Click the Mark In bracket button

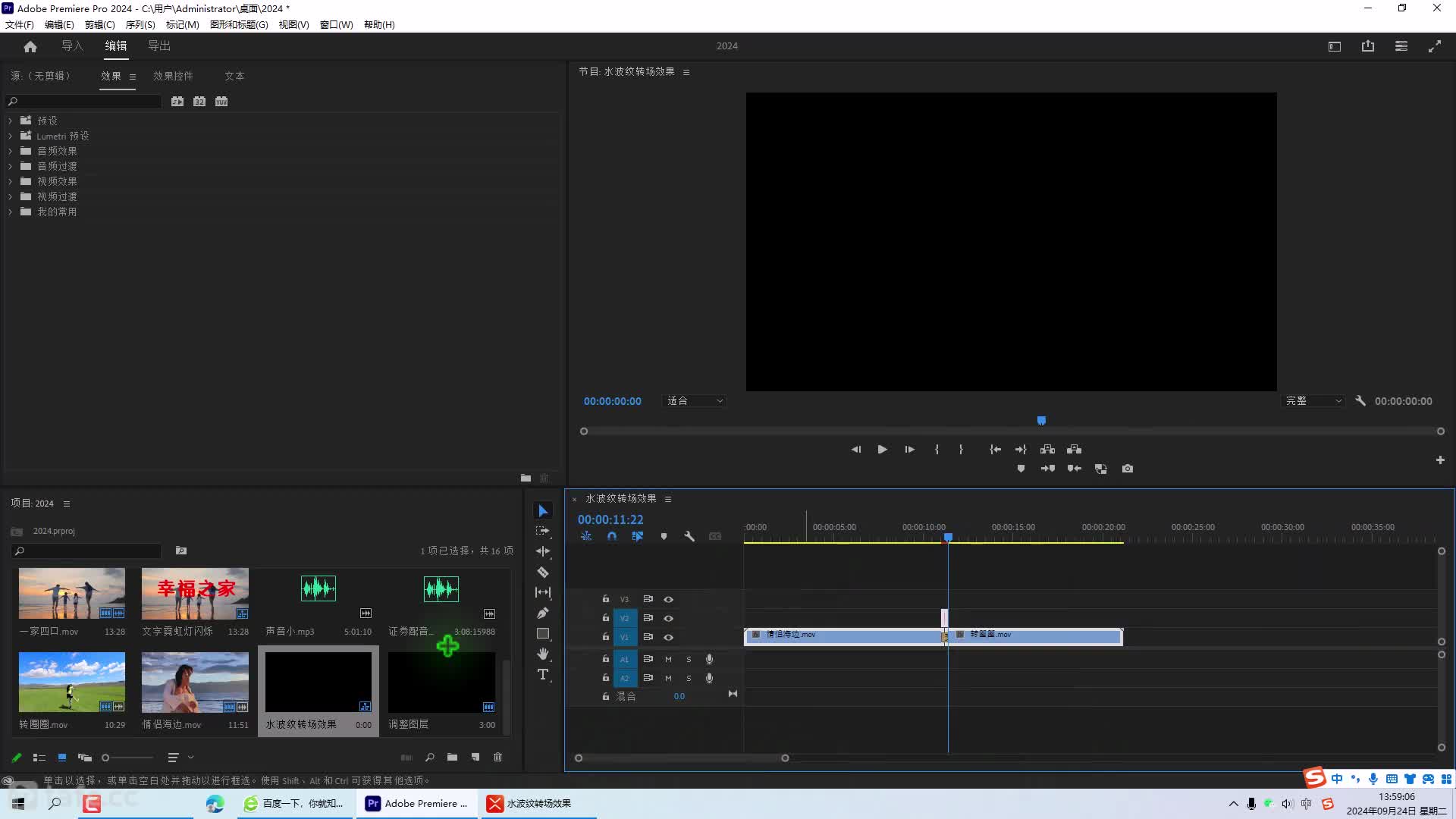937,450
